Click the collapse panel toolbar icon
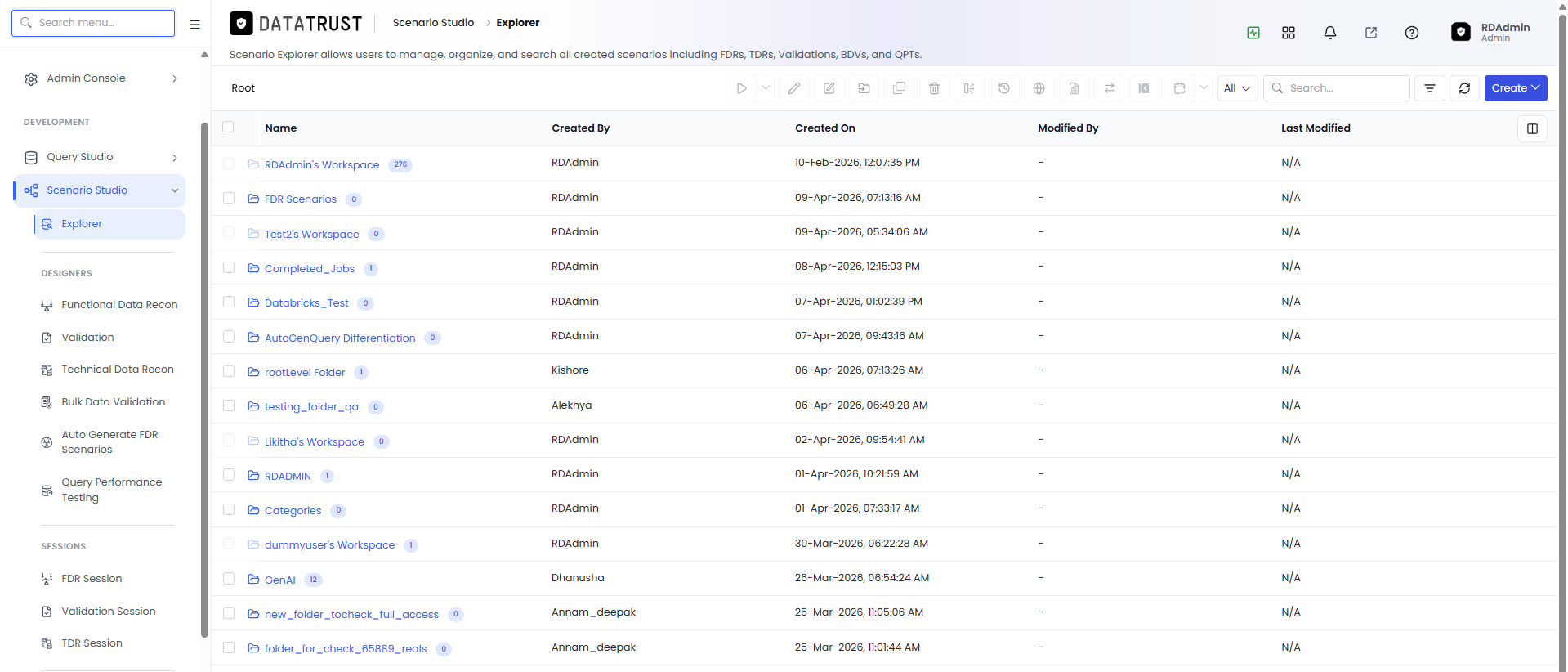Screen dimensions: 1568x672 point(1144,88)
